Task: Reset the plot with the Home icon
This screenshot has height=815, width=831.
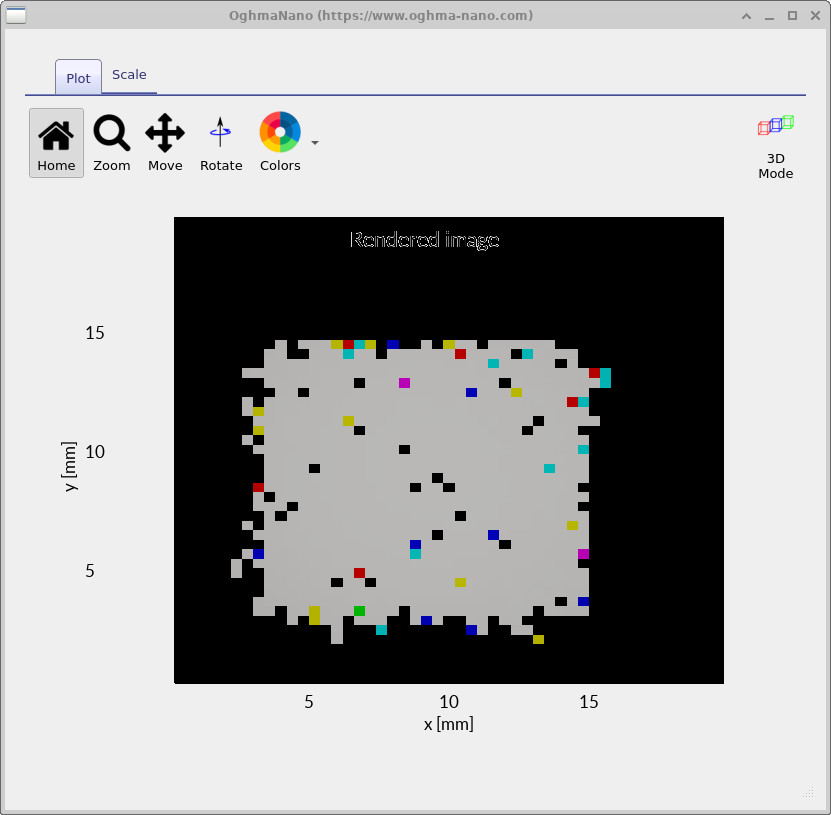Action: tap(56, 133)
